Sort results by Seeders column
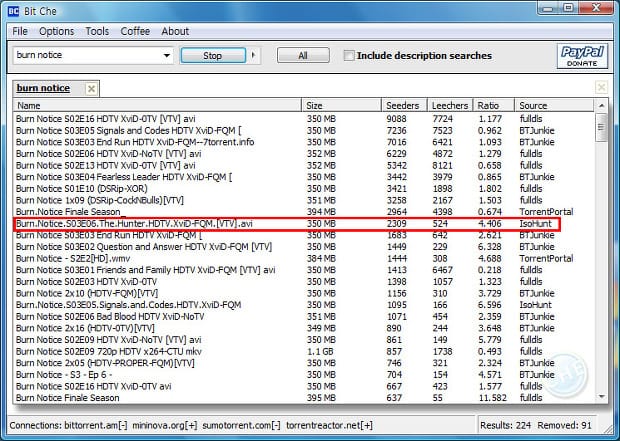The image size is (620, 441). 404,106
